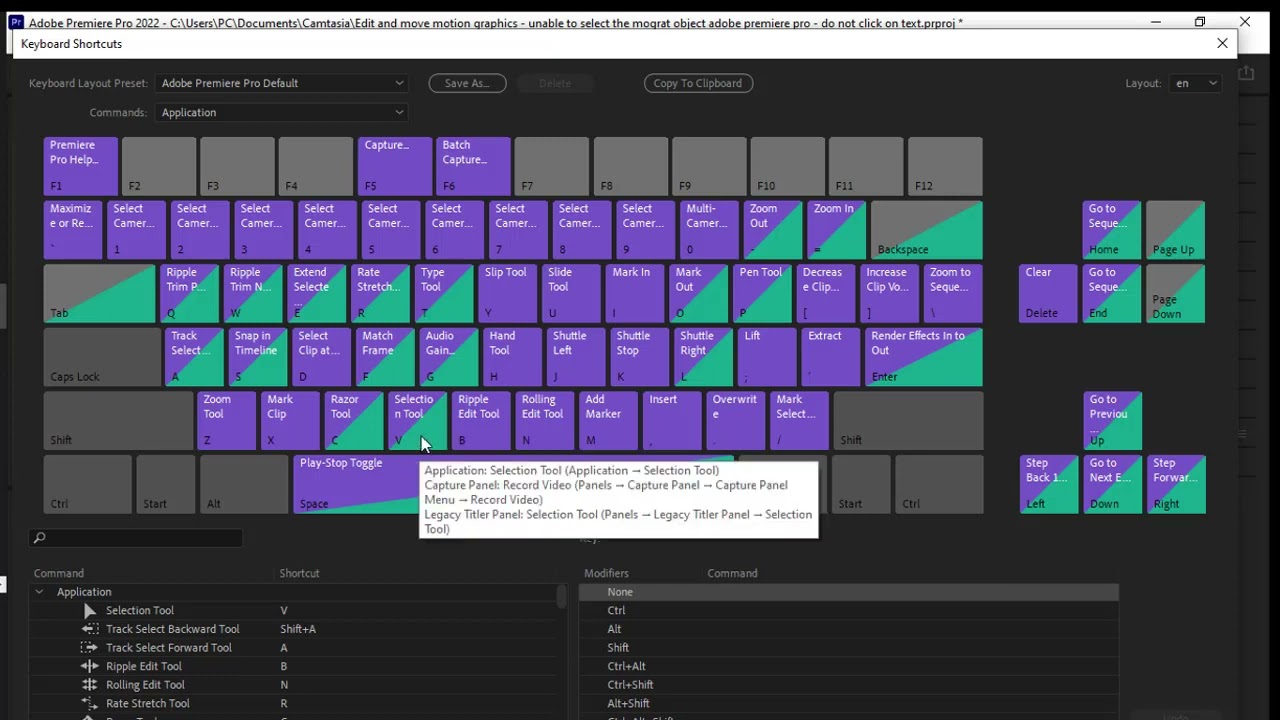
Task: Click the Q Ripple Trim Previous key
Action: pyautogui.click(x=189, y=294)
